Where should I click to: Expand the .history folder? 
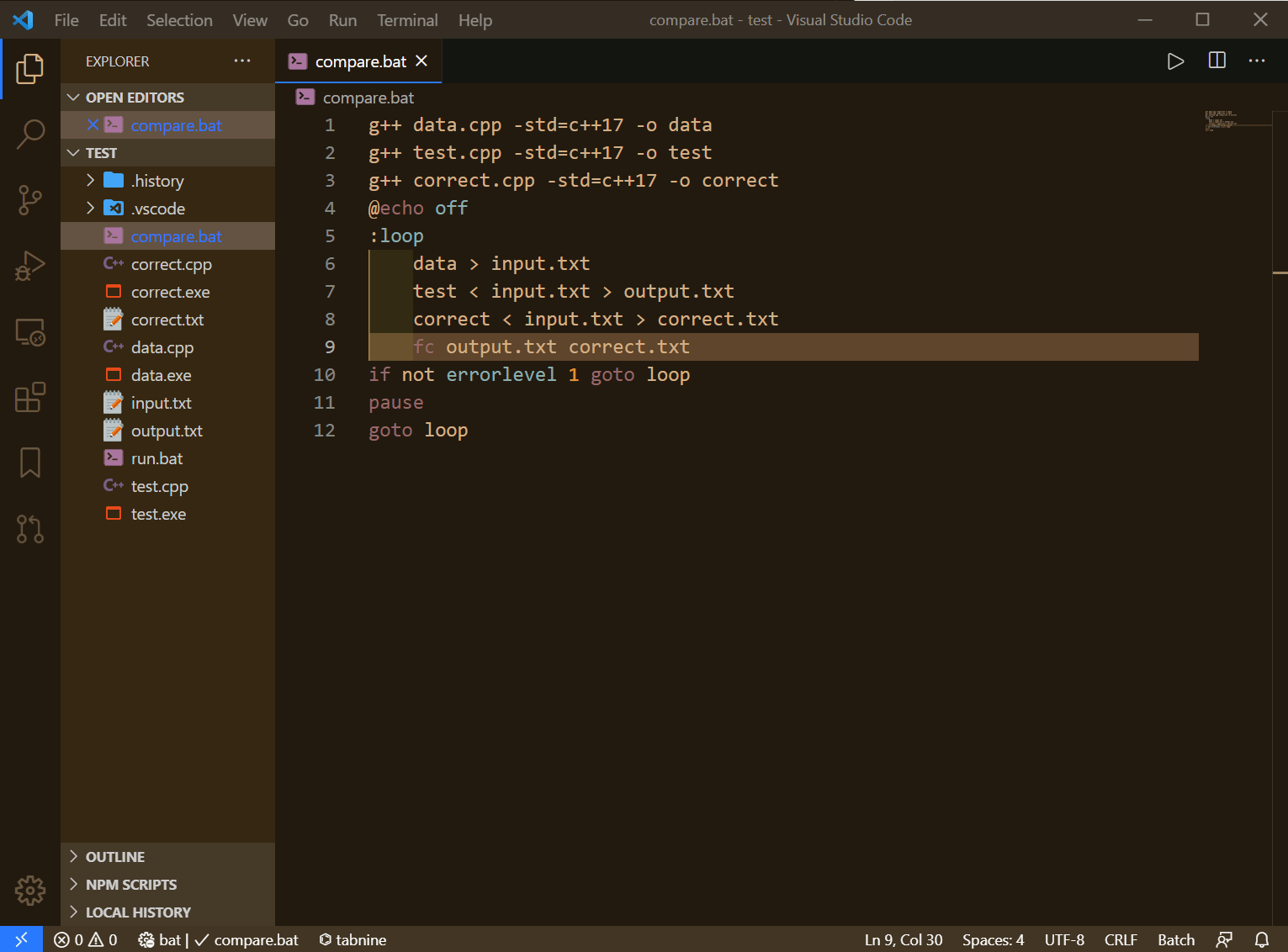click(167, 180)
